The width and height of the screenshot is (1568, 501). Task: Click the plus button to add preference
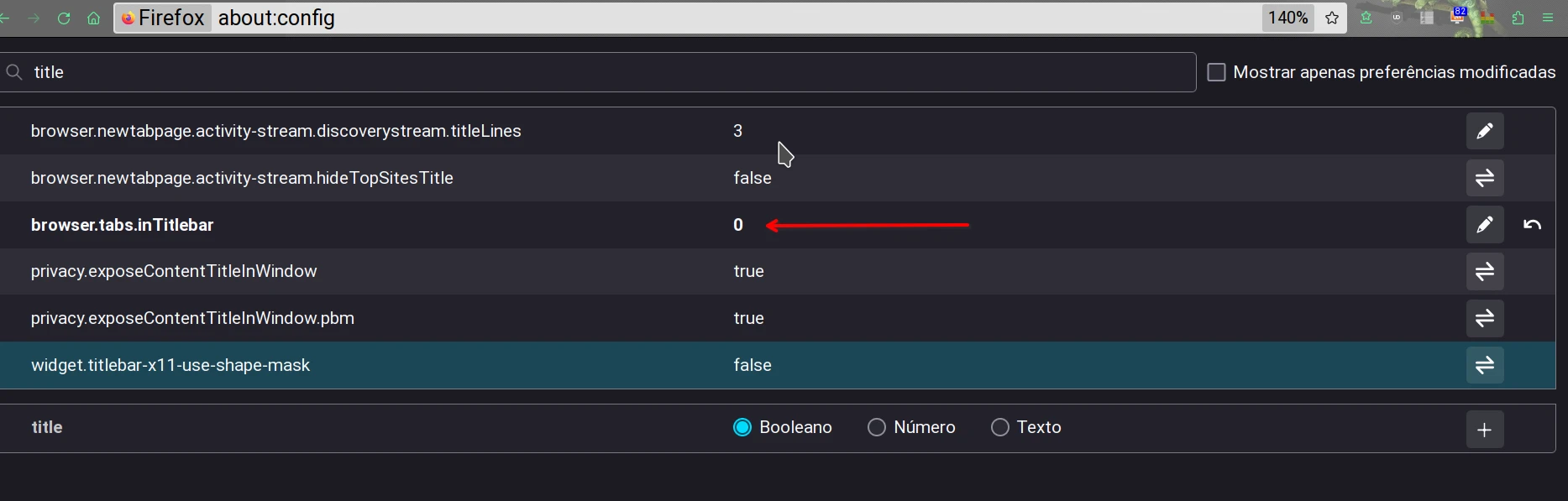pos(1485,430)
